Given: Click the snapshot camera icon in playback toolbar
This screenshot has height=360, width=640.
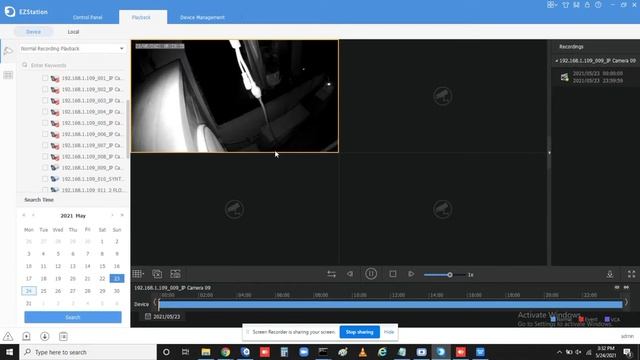Looking at the screenshot, I should pyautogui.click(x=157, y=274).
